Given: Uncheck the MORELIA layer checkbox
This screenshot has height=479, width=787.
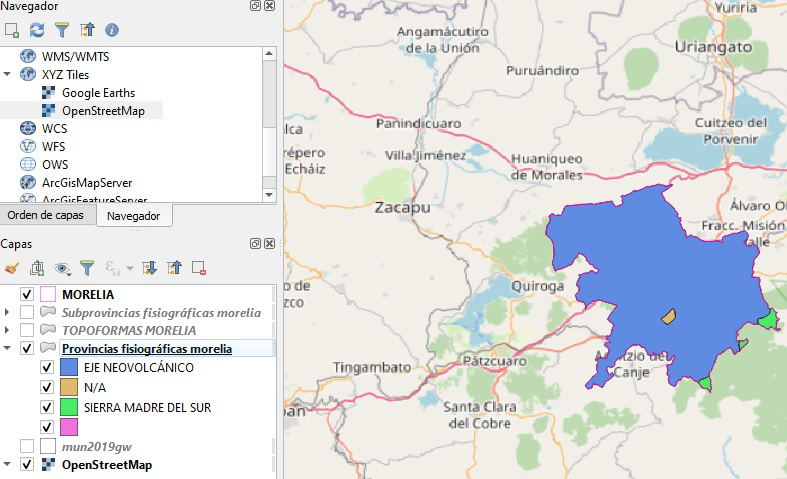Looking at the screenshot, I should click(x=27, y=294).
